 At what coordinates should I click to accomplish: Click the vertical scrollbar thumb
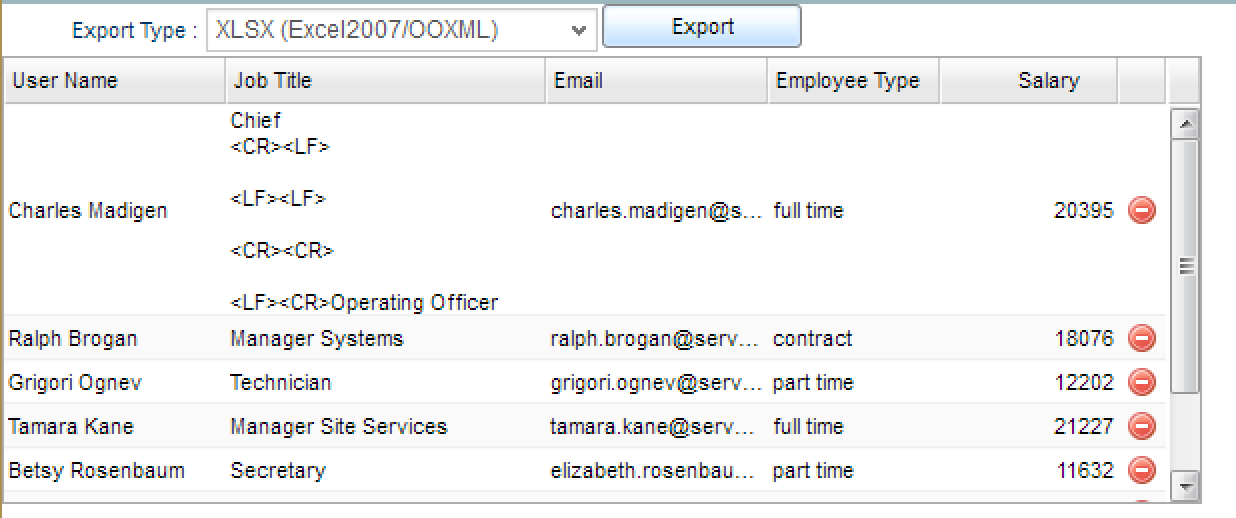pos(1185,265)
